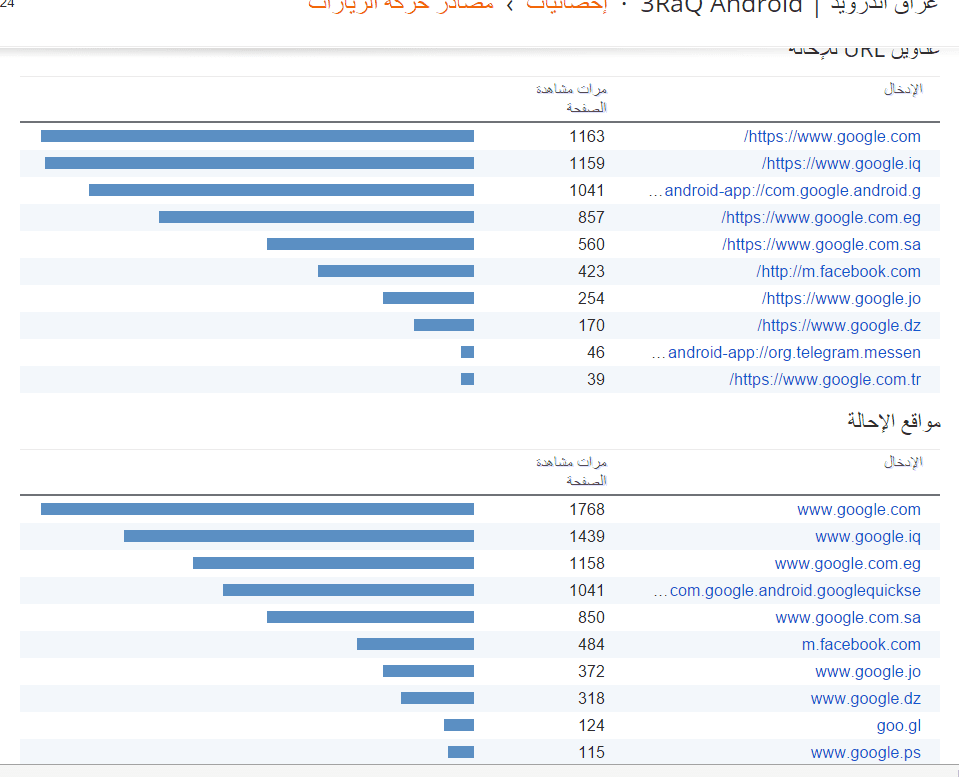
Task: Click the orange إحصائيات breadcrumb link
Action: 566,6
